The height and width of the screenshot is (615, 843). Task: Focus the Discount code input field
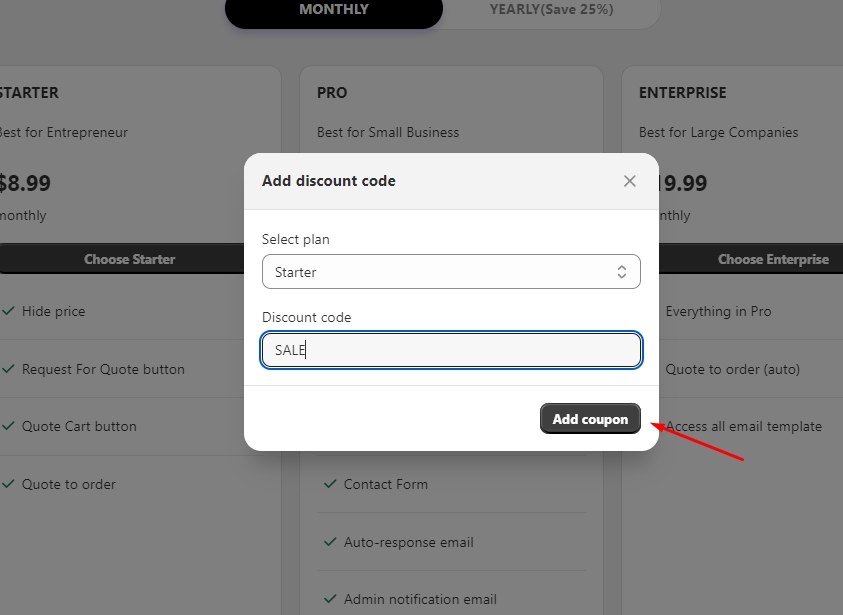[x=451, y=350]
